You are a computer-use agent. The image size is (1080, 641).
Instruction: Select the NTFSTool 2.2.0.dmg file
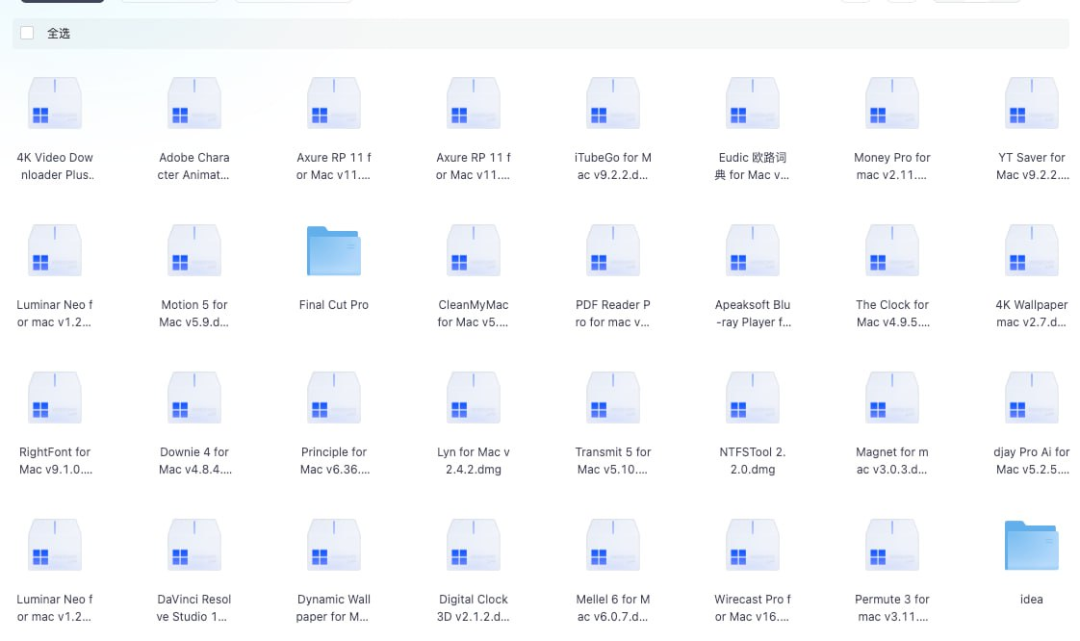point(752,398)
